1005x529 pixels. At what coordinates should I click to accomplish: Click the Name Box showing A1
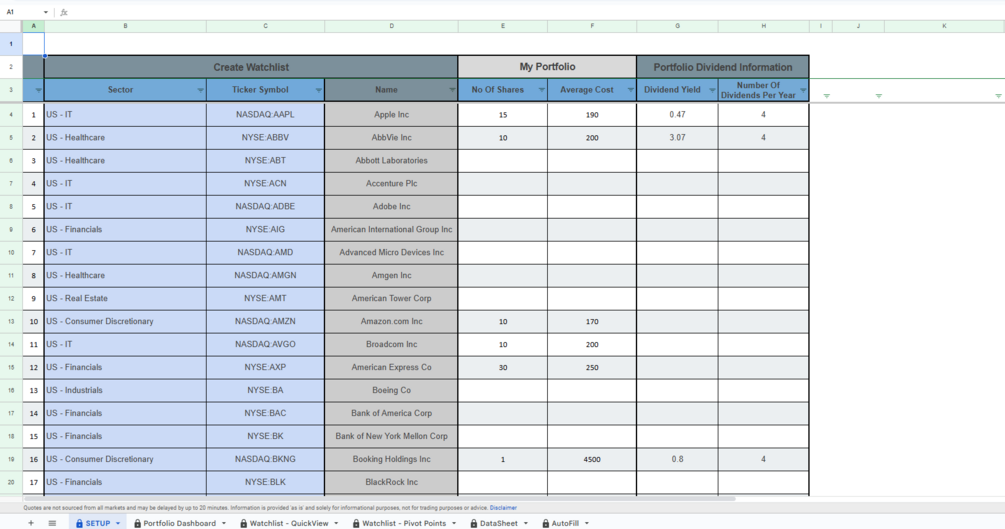tap(21, 12)
